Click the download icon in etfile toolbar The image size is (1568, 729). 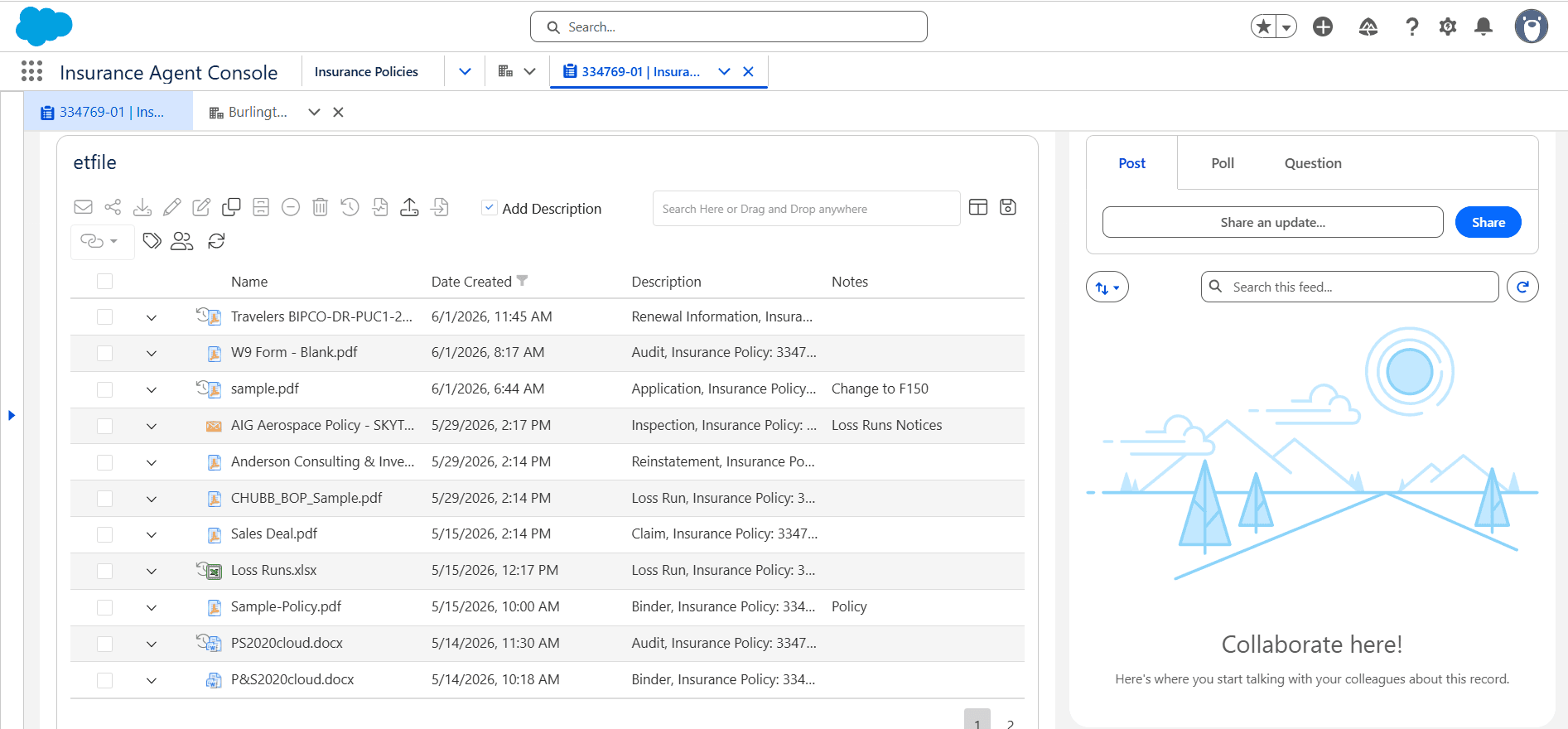[142, 207]
